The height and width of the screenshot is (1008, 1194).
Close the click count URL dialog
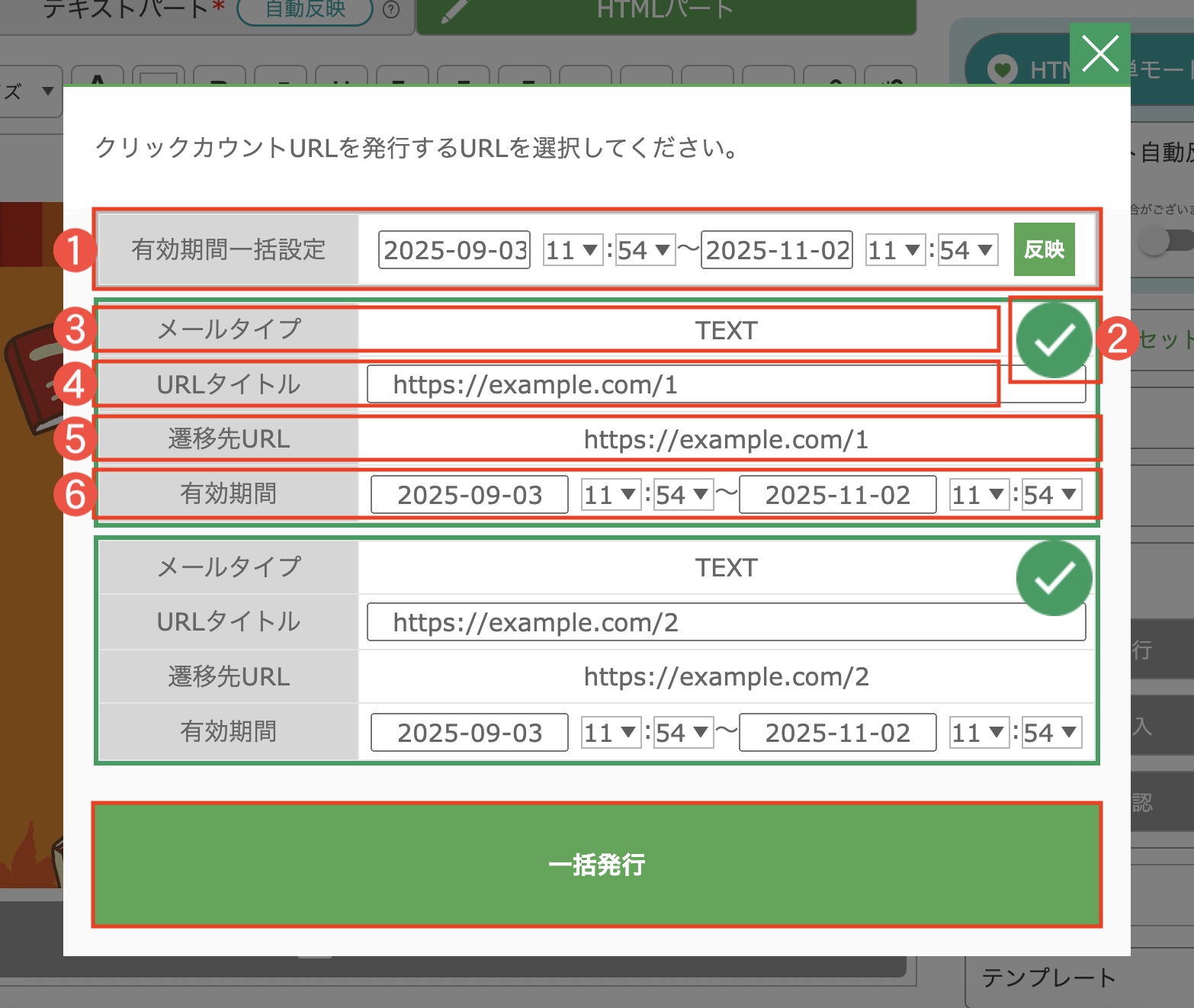pyautogui.click(x=1099, y=54)
